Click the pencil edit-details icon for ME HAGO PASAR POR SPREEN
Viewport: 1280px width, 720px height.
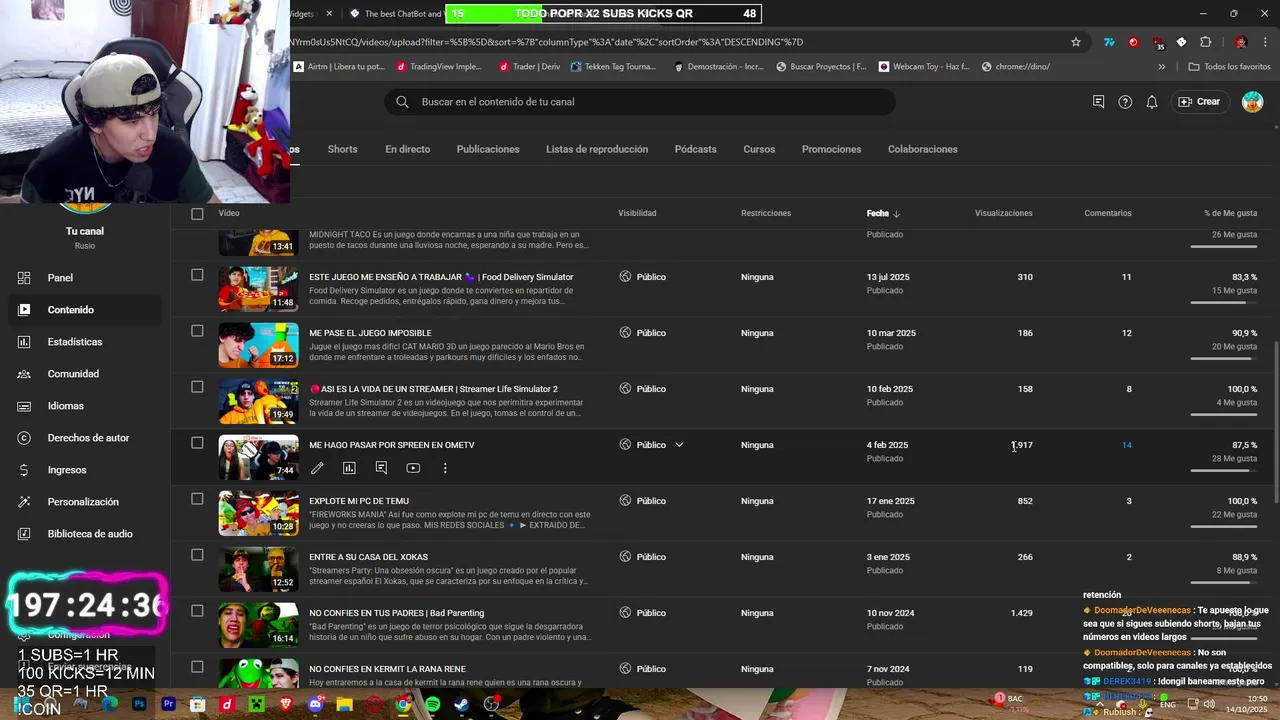point(317,468)
